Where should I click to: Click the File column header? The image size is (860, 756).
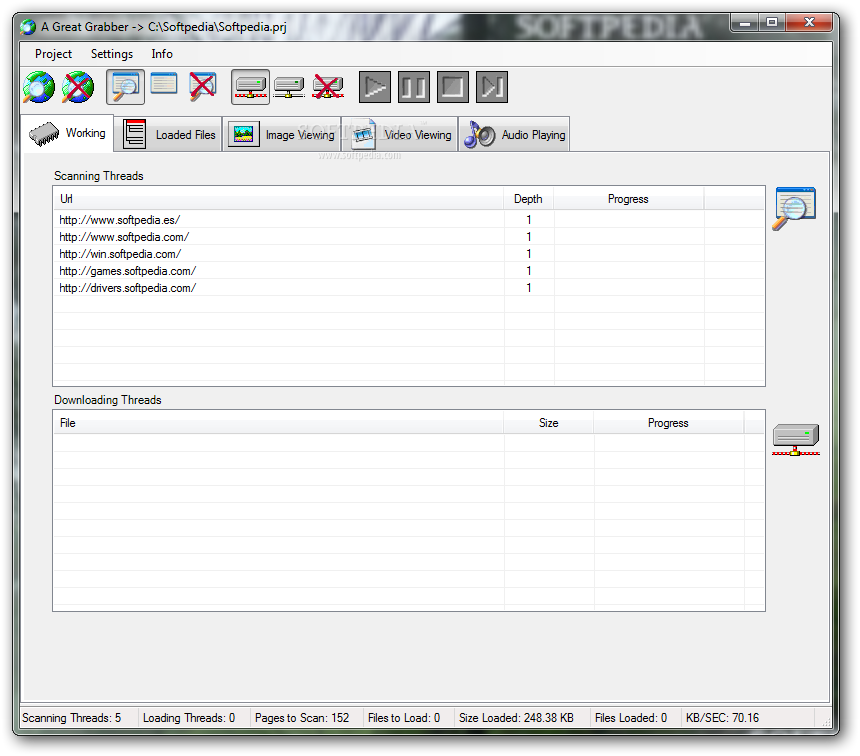(x=279, y=422)
